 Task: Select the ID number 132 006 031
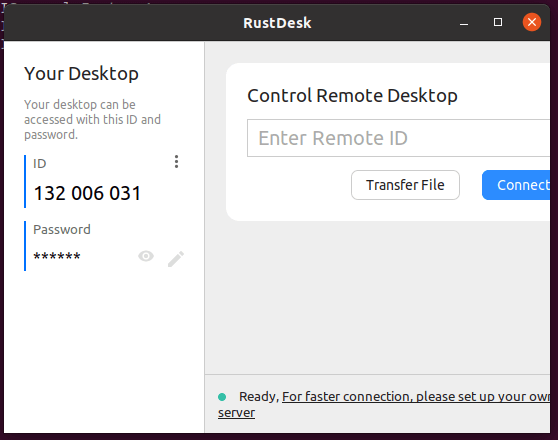[x=87, y=193]
